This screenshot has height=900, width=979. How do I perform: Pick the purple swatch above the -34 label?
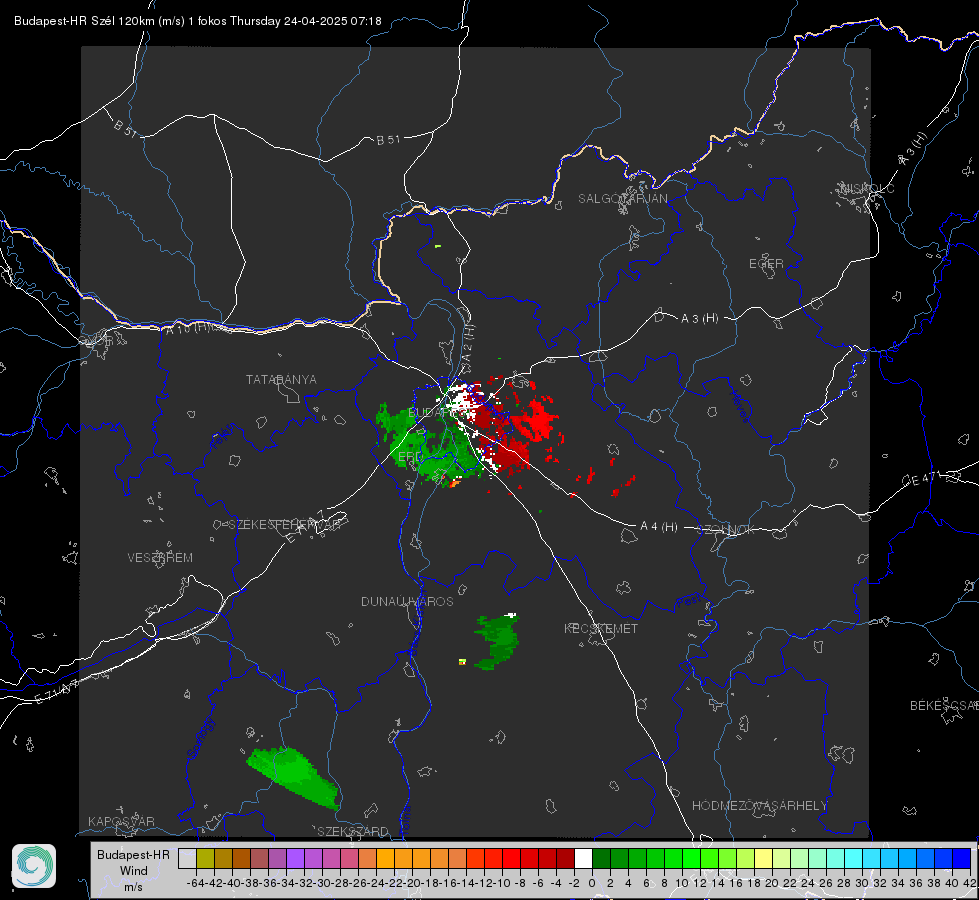(295, 858)
